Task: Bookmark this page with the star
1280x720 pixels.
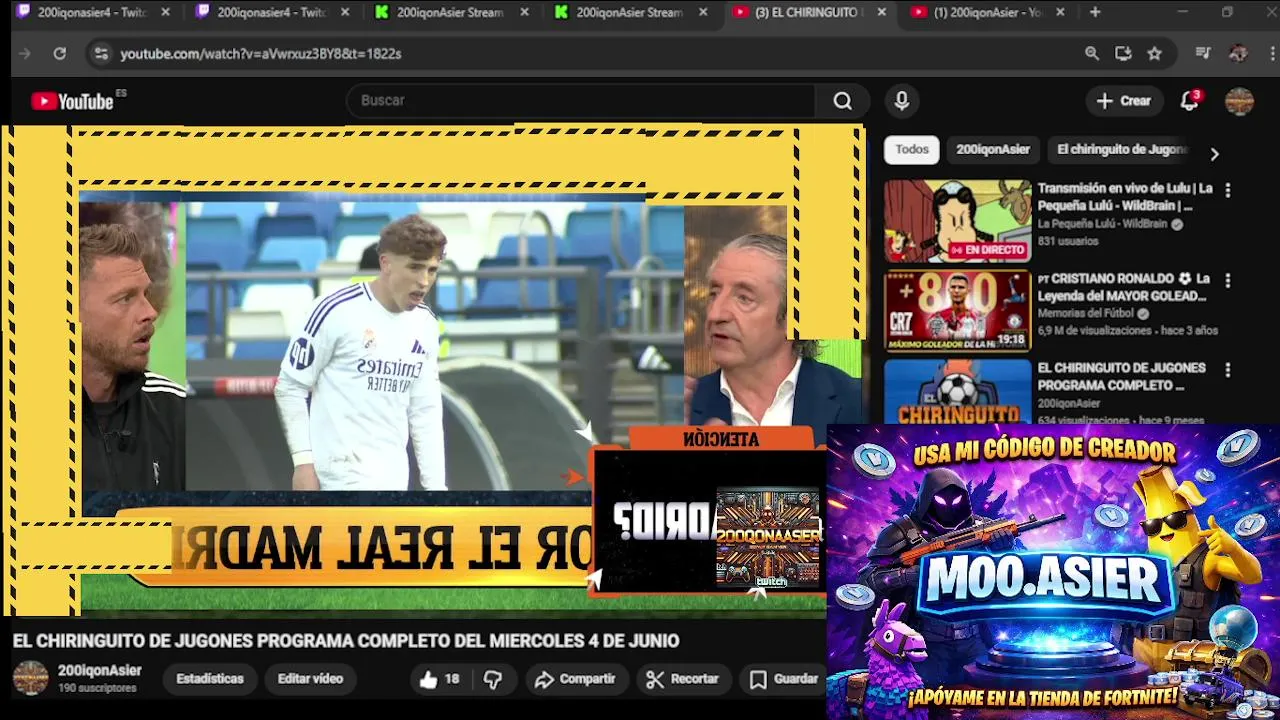Action: tap(1155, 53)
